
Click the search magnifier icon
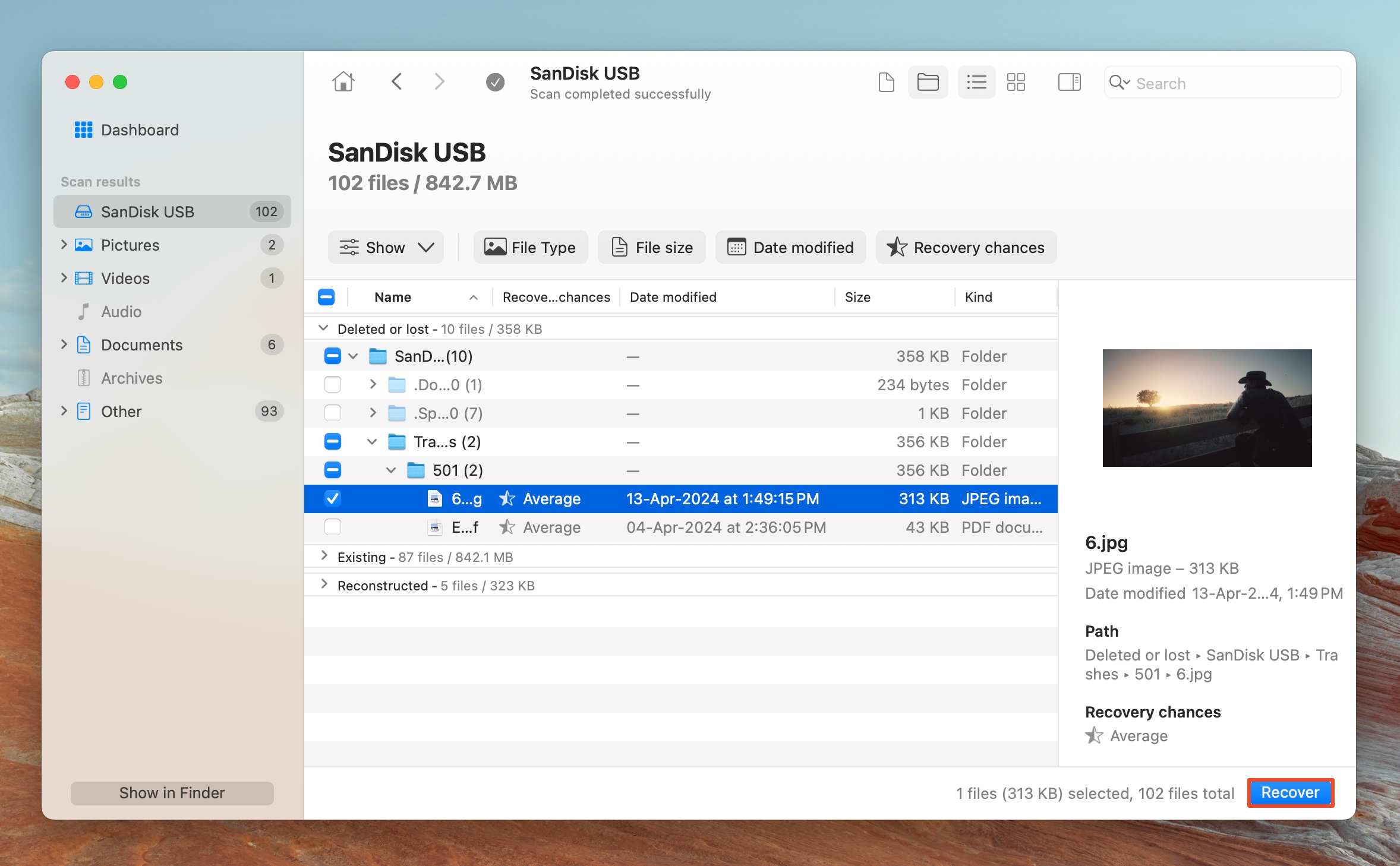tap(1119, 83)
